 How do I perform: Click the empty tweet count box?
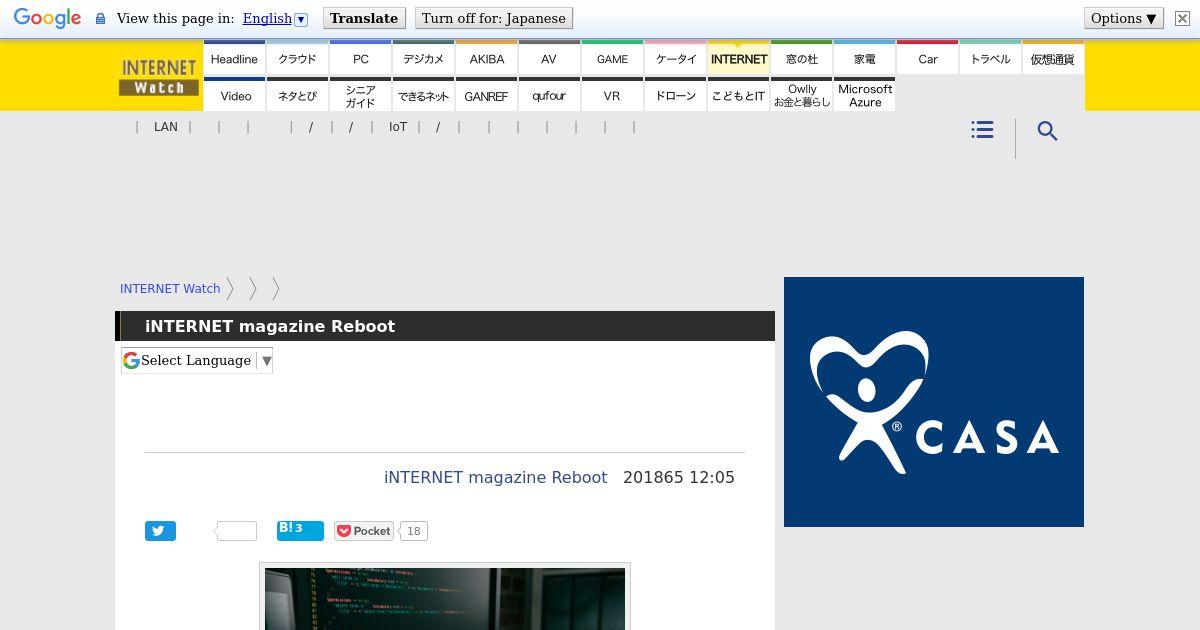tap(237, 531)
